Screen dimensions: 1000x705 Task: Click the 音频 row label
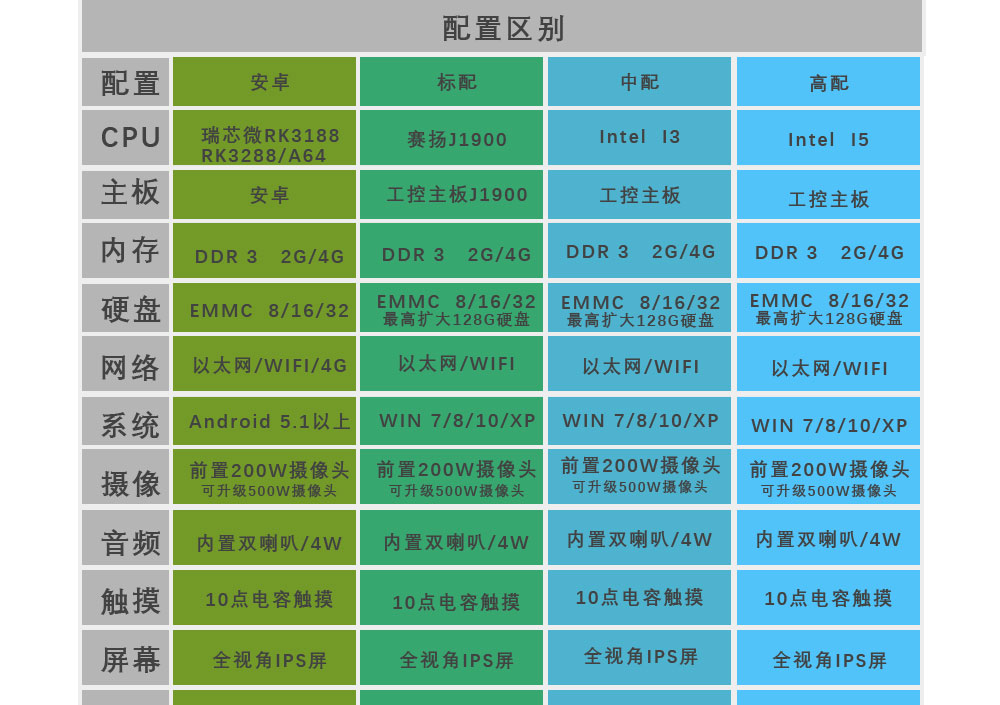pos(126,537)
